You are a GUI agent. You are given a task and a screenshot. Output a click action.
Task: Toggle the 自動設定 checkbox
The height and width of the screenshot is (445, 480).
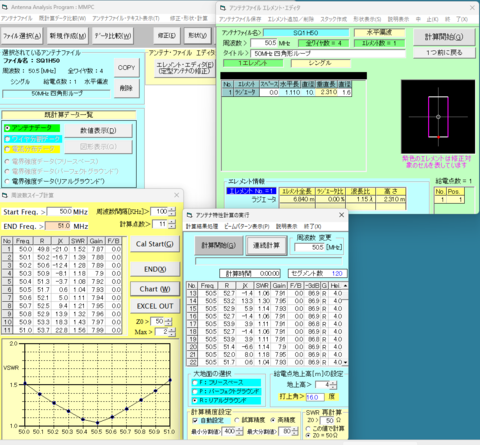(x=195, y=420)
